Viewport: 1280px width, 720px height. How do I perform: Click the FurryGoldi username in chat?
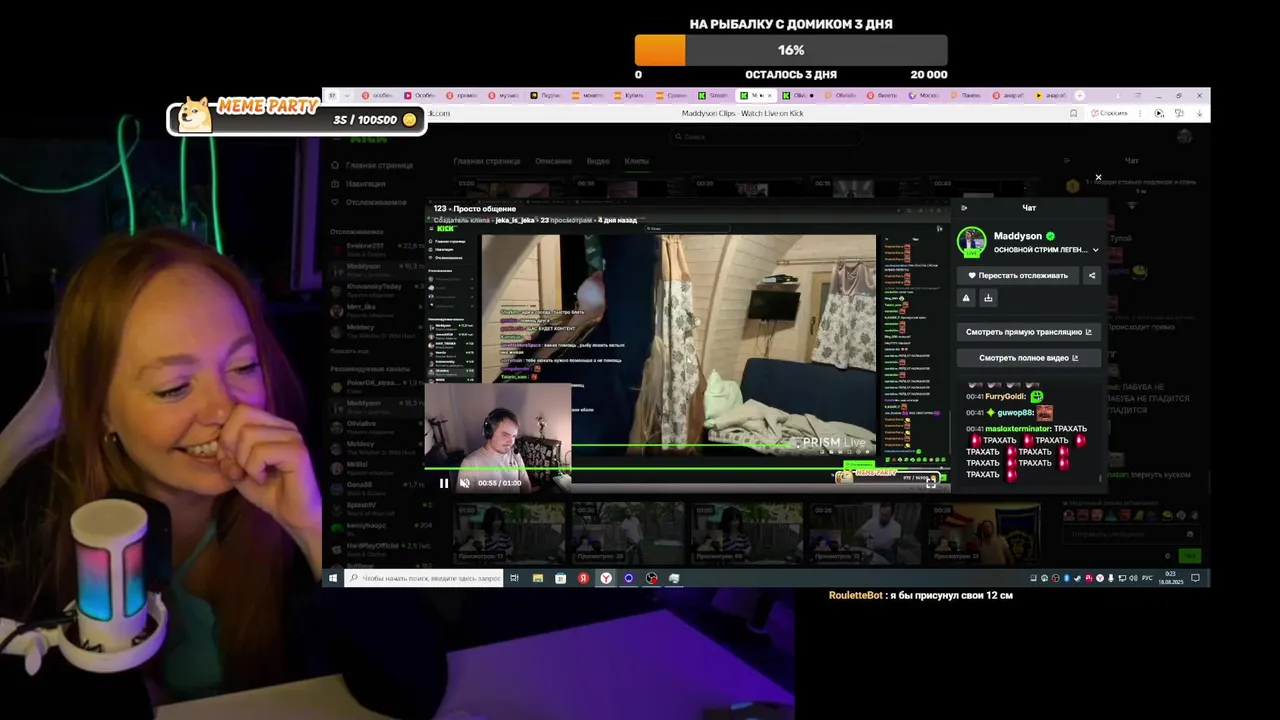click(1005, 396)
